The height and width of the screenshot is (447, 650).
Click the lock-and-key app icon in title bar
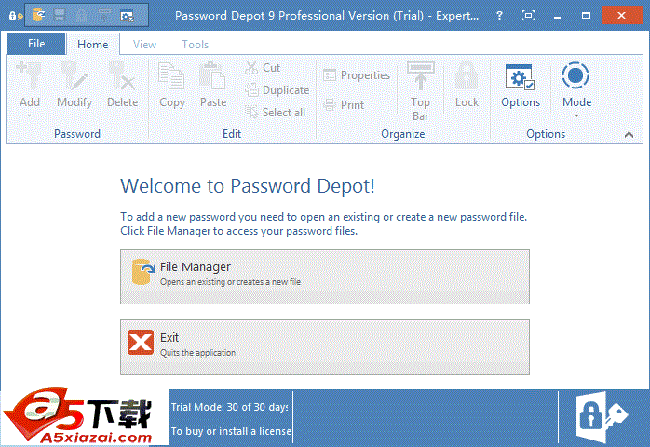[15, 16]
